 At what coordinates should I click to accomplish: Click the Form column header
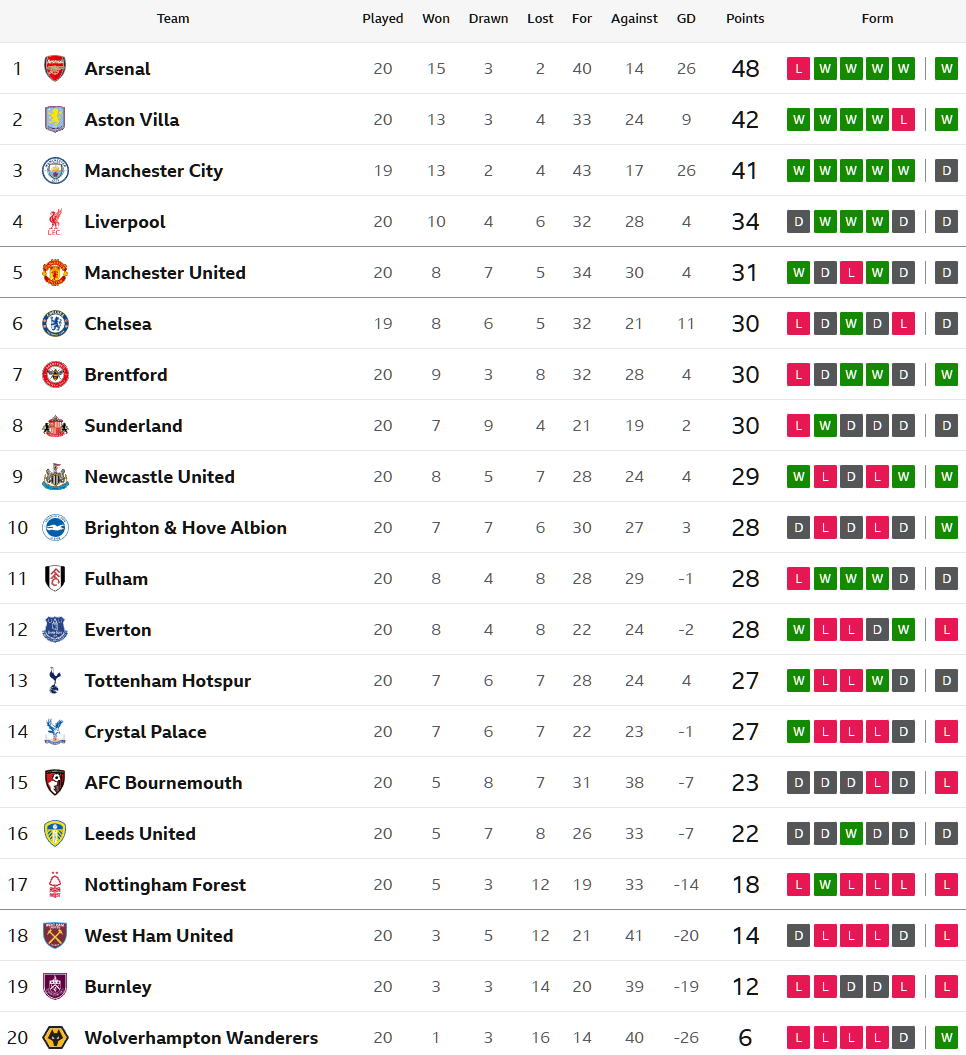point(877,18)
